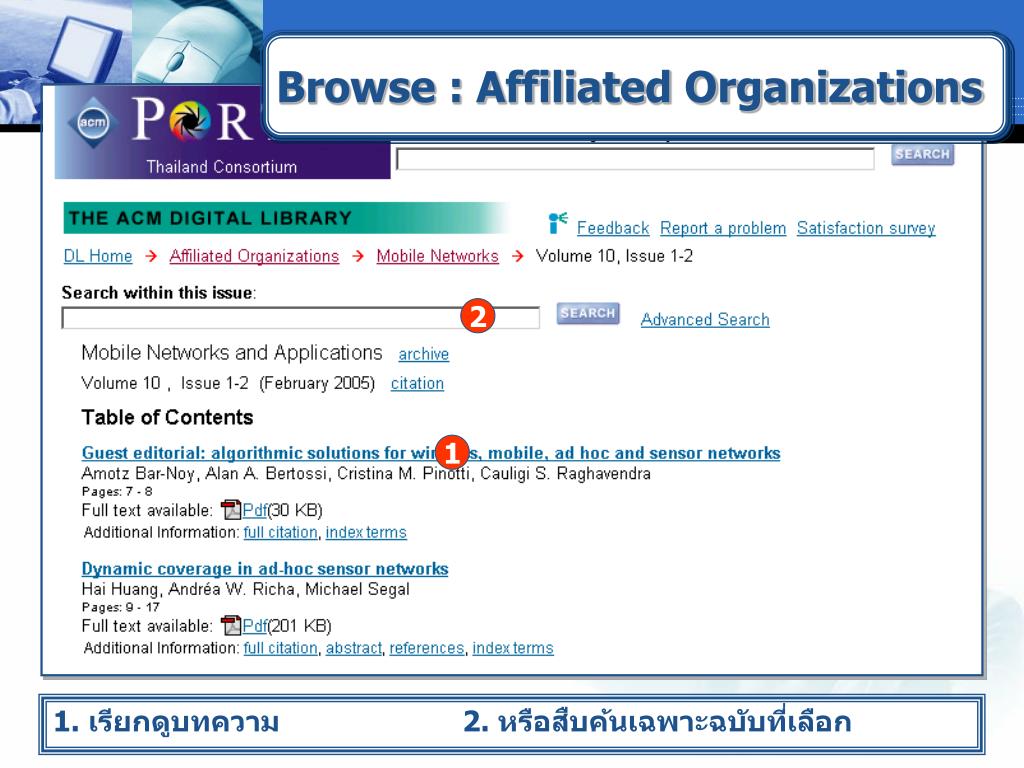
Task: Click the Thailand Consortium text
Action: (x=221, y=167)
